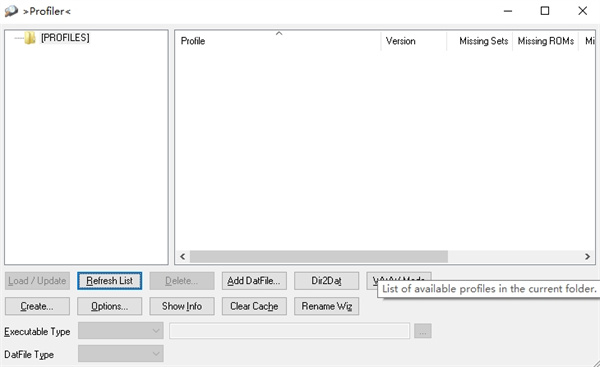This screenshot has height=367, width=600.
Task: Click the Create... button
Action: click(x=37, y=306)
